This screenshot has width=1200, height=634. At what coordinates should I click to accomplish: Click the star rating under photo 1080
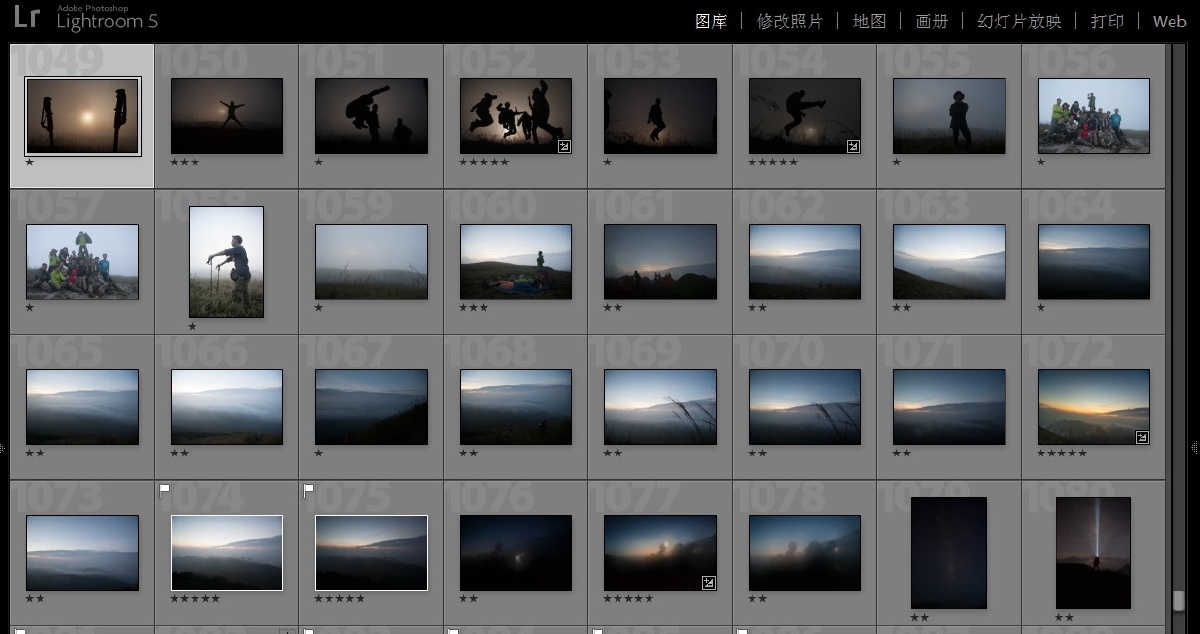point(1064,618)
